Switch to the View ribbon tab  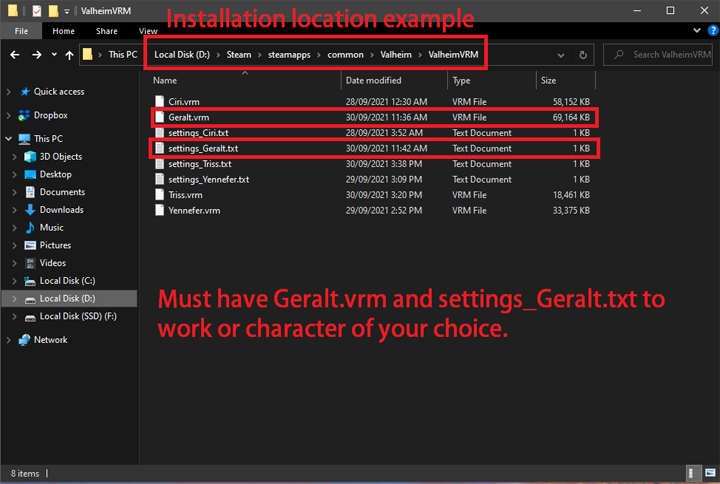148,31
